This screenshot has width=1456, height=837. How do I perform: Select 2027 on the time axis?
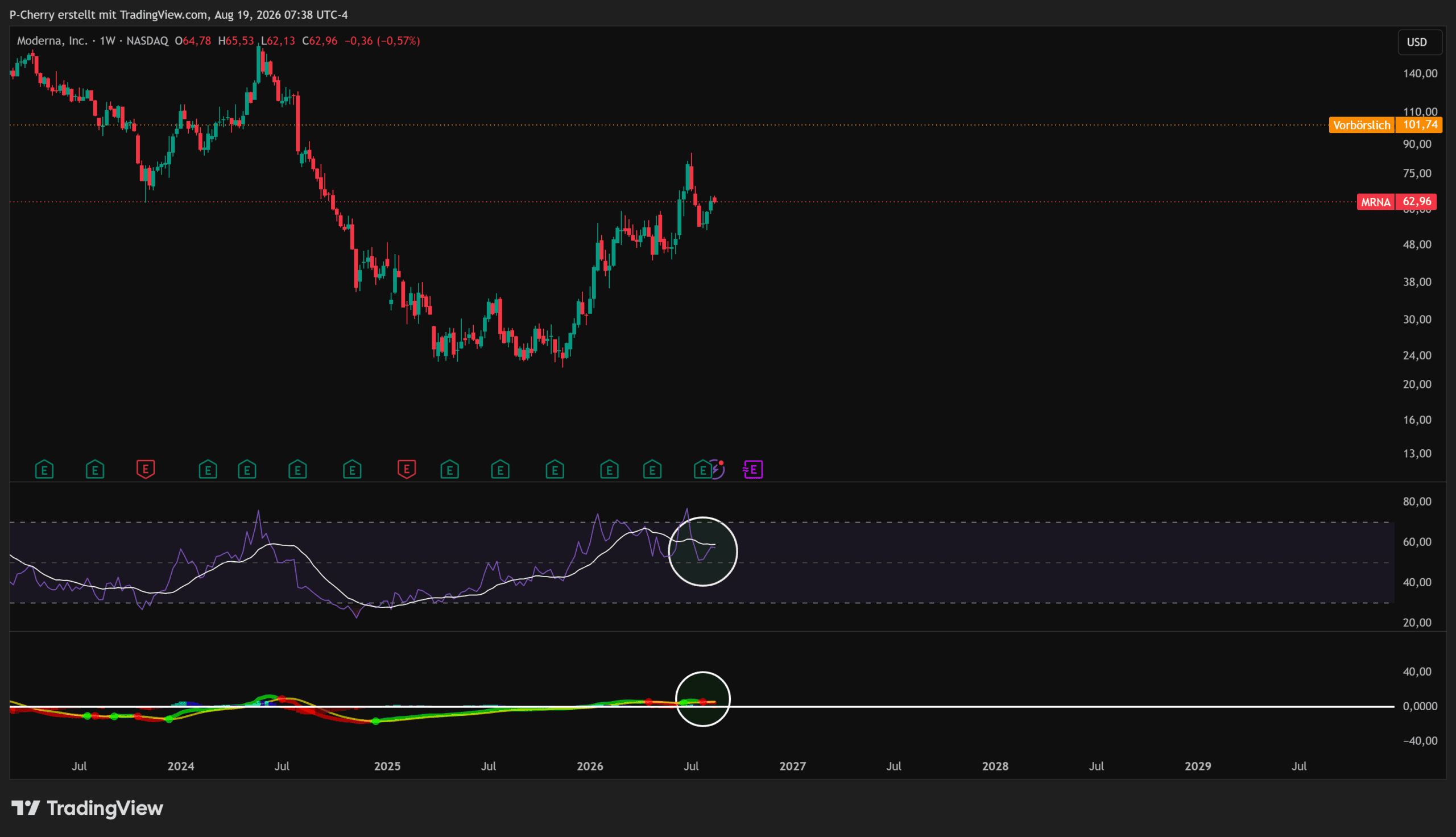(x=792, y=766)
